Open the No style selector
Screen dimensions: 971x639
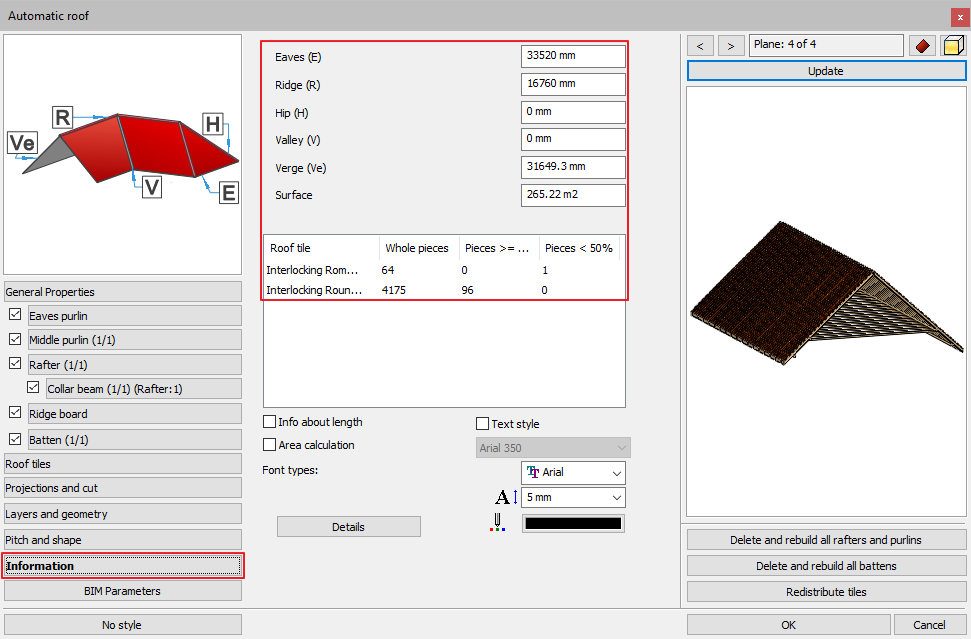(122, 625)
